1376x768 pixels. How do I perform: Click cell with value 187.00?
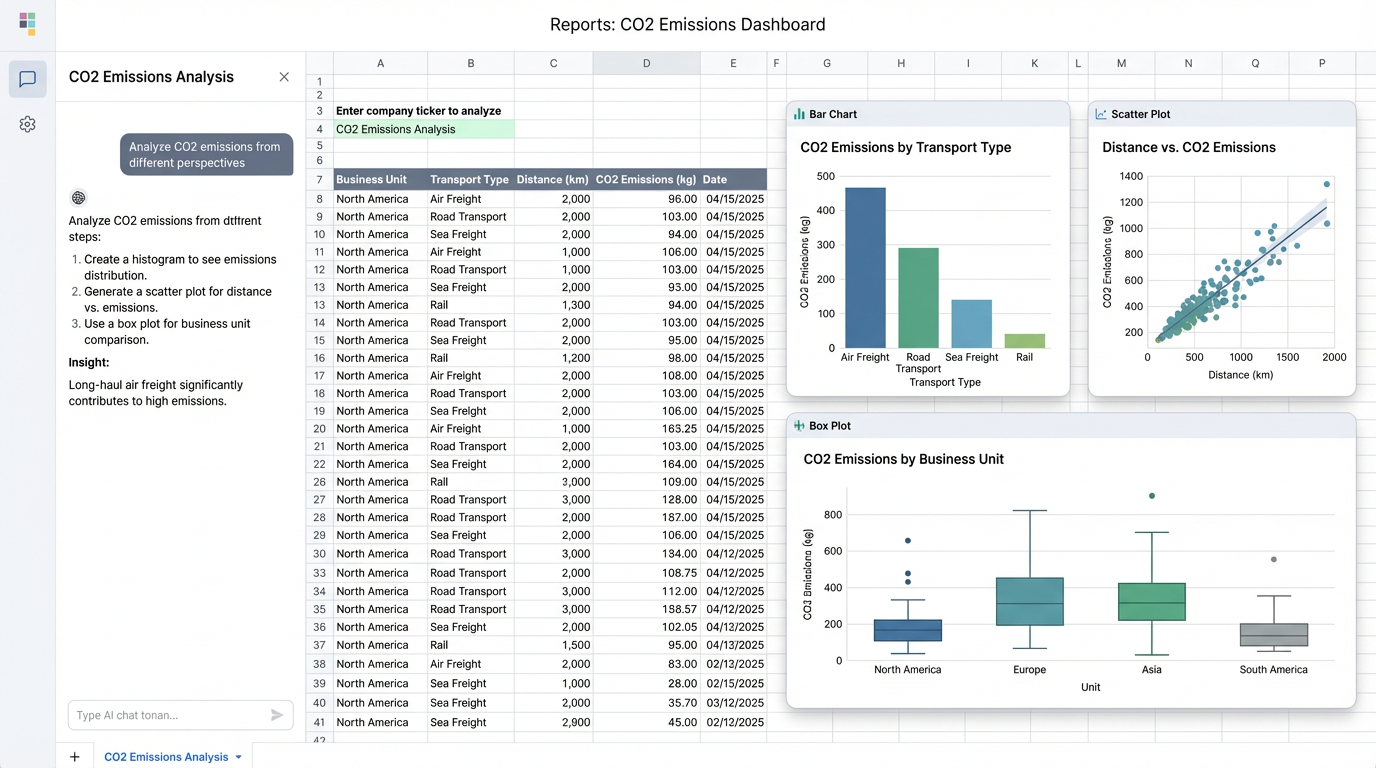click(646, 517)
